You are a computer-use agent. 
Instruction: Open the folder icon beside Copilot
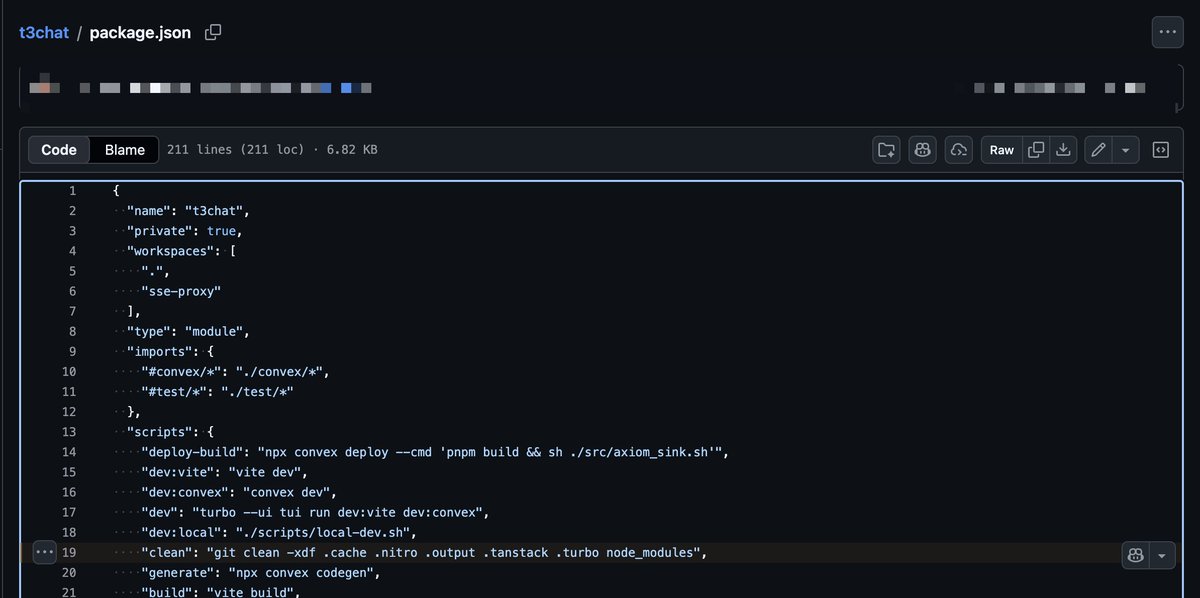pos(887,150)
